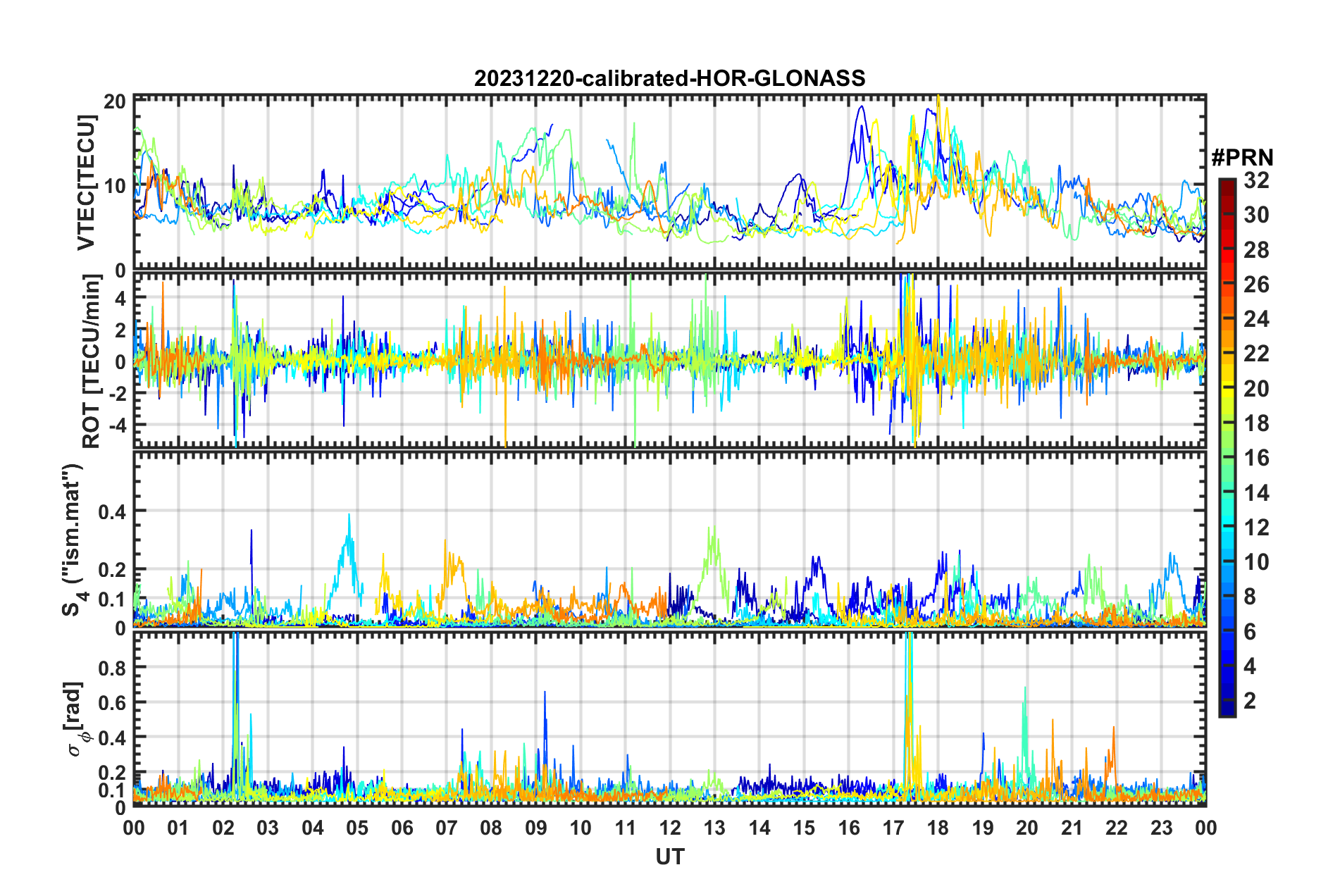Click inside the S4 scintillation panel
Viewport: 1340px width, 896px height.
[x=669, y=539]
